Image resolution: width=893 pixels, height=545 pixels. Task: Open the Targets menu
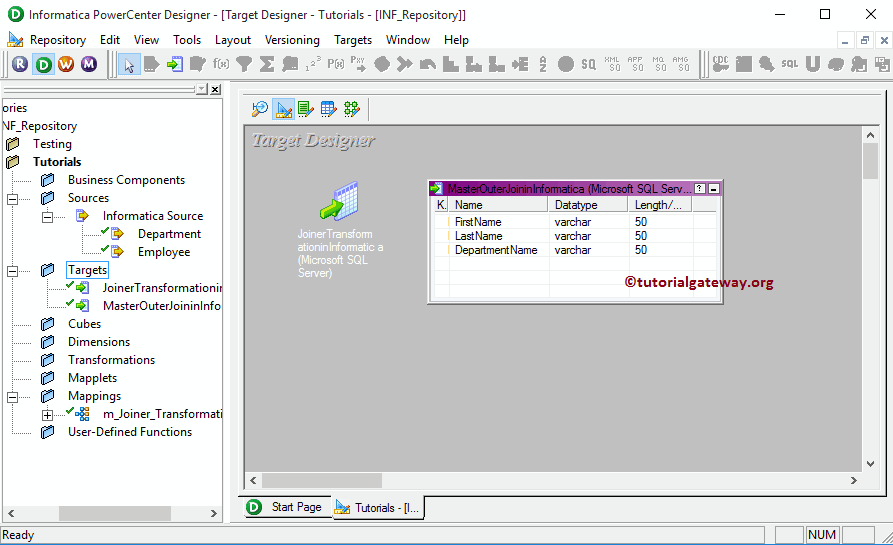coord(353,40)
